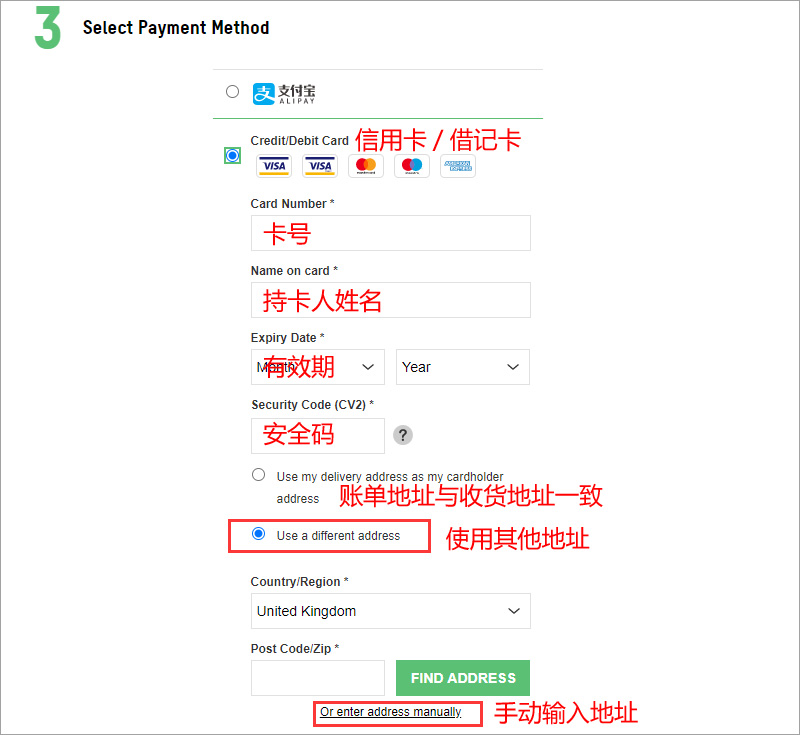Focus the Card Number input field
The height and width of the screenshot is (735, 800).
(391, 233)
